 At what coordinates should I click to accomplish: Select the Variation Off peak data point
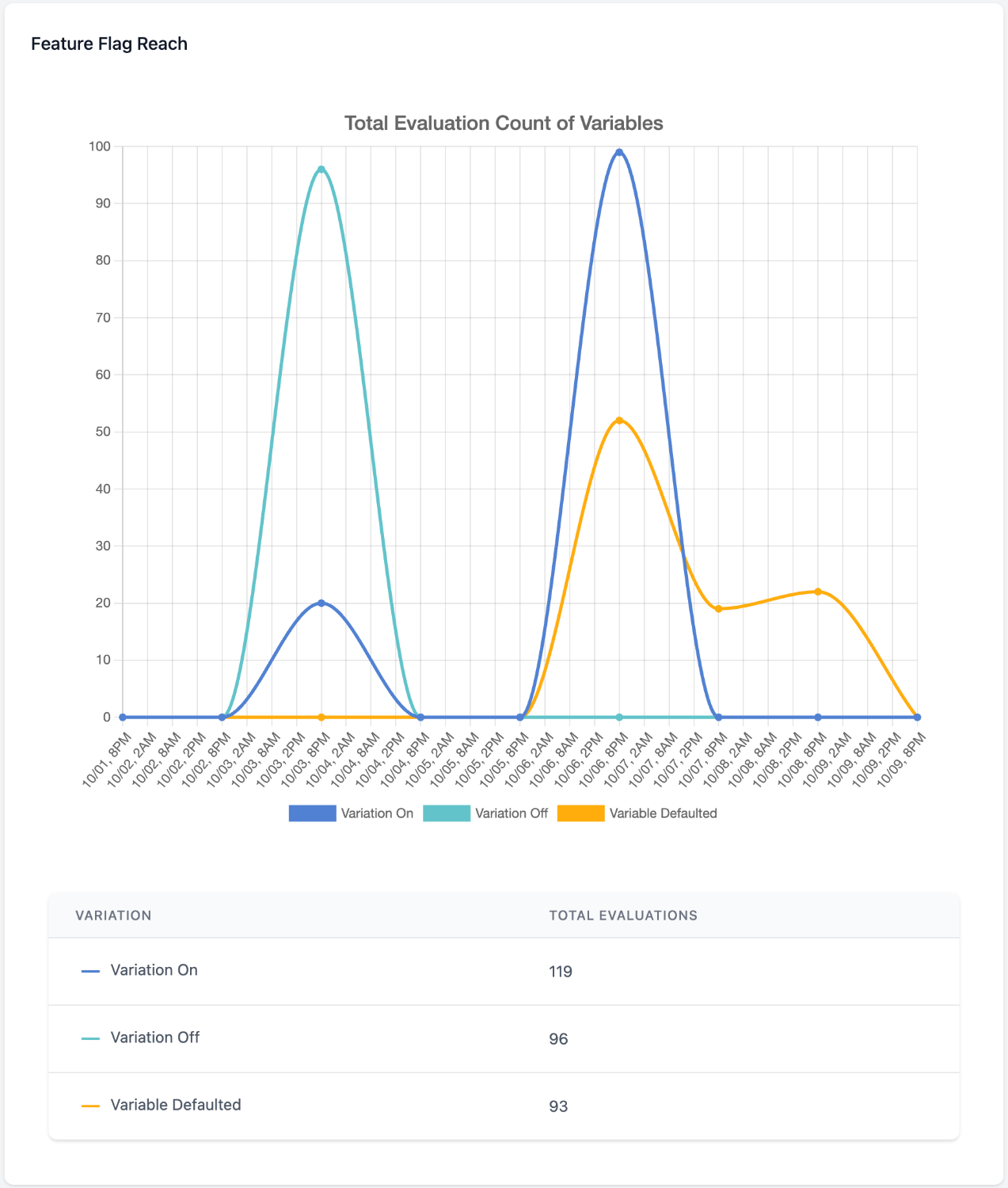[x=321, y=168]
